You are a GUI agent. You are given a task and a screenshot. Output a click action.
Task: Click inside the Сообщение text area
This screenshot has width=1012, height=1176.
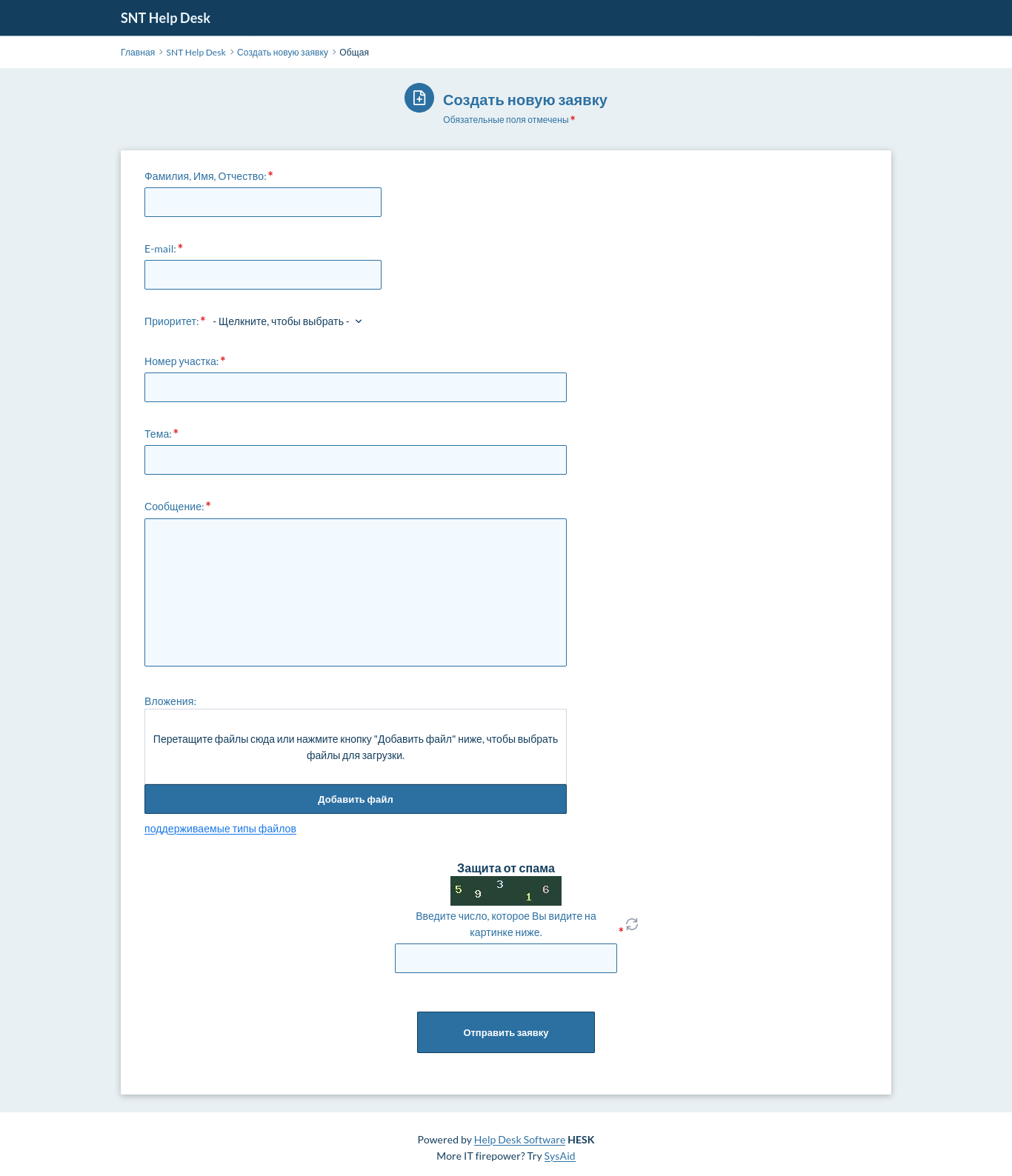(356, 592)
